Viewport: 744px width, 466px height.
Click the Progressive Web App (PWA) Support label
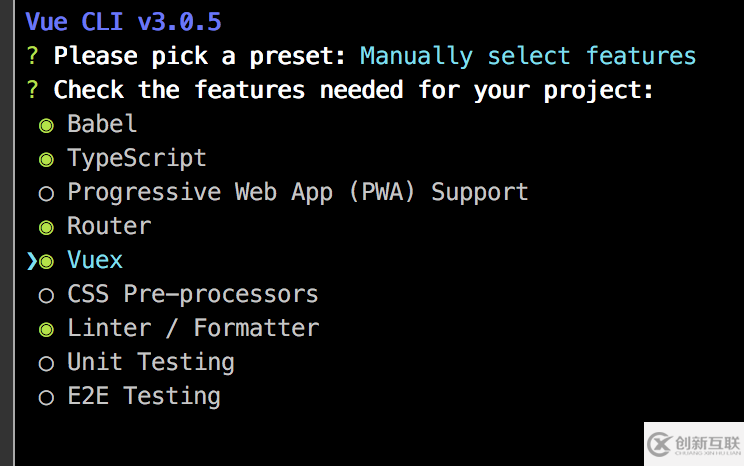pos(297,192)
